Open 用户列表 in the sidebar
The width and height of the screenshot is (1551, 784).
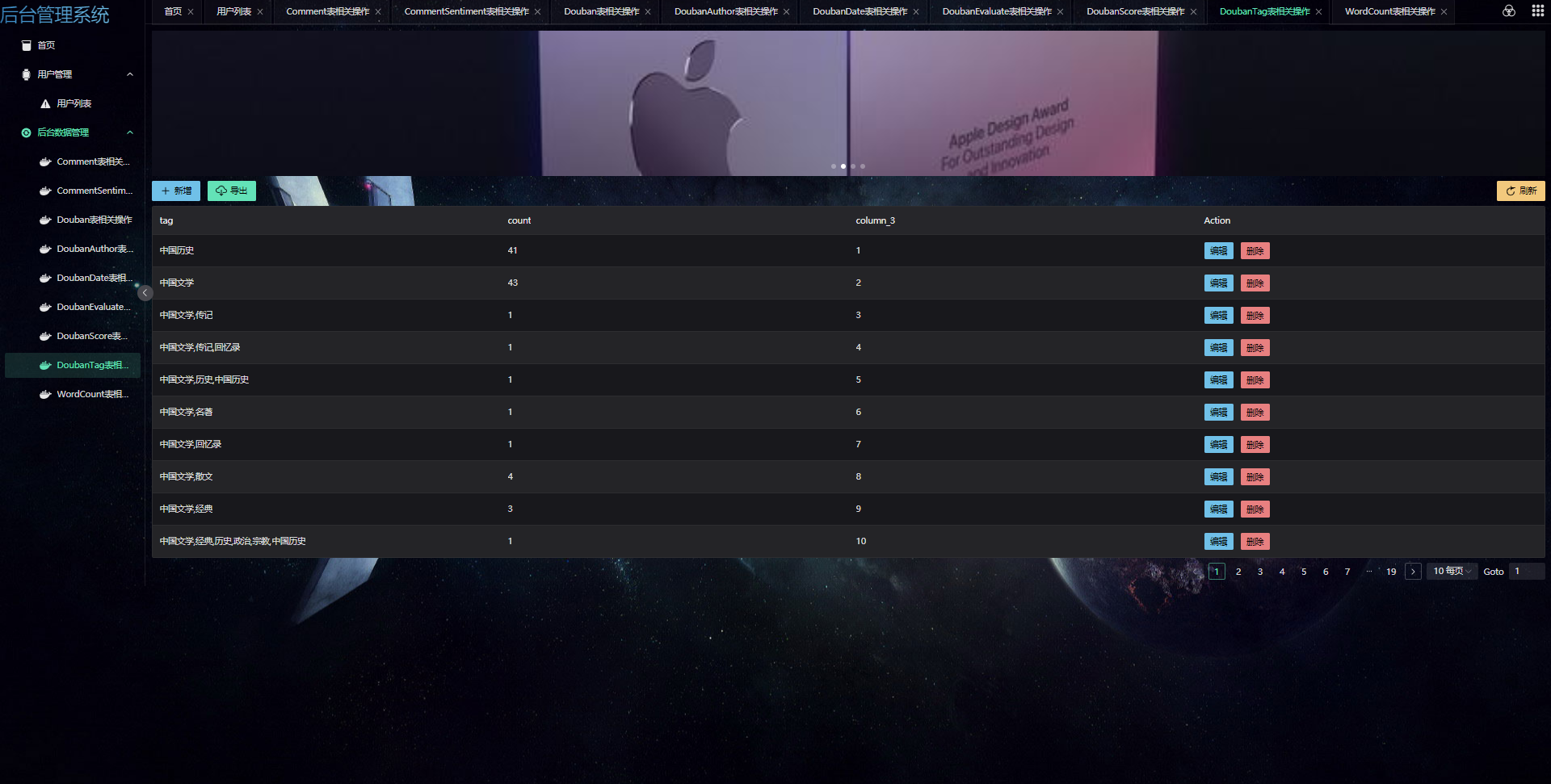73,103
